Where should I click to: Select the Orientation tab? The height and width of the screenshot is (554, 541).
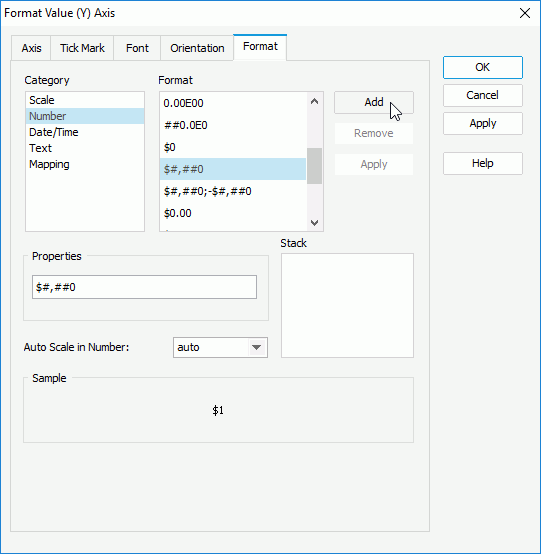(197, 48)
